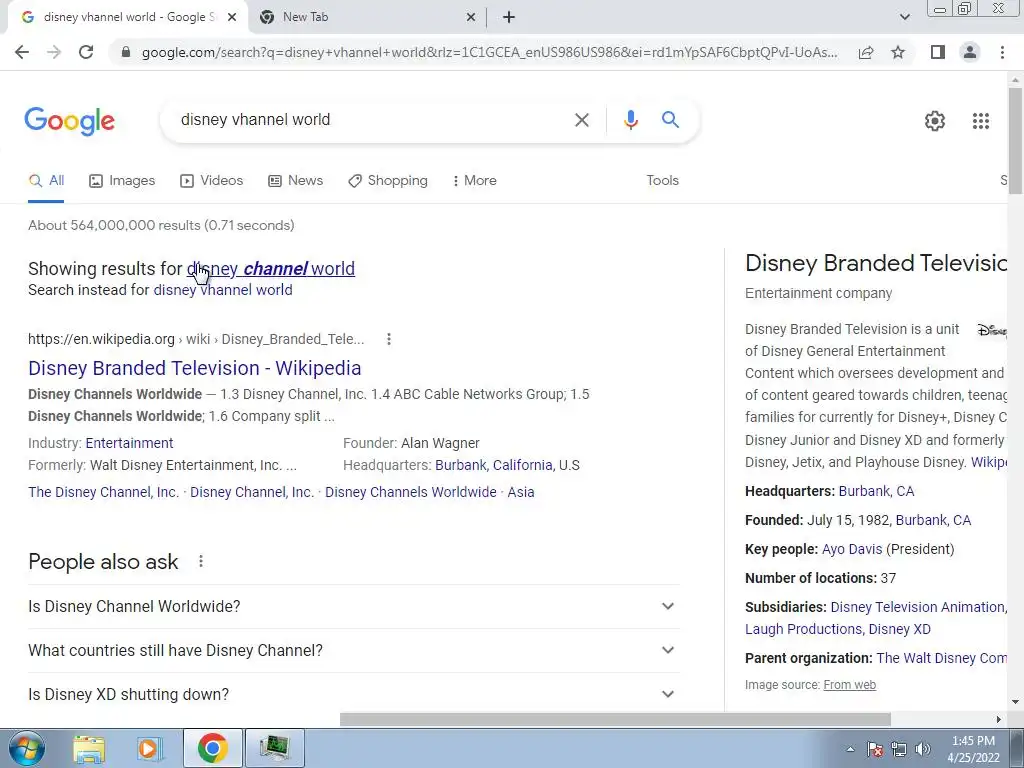Expand "What countries still have Disney Channel?"
Image resolution: width=1024 pixels, height=768 pixels.
click(353, 650)
